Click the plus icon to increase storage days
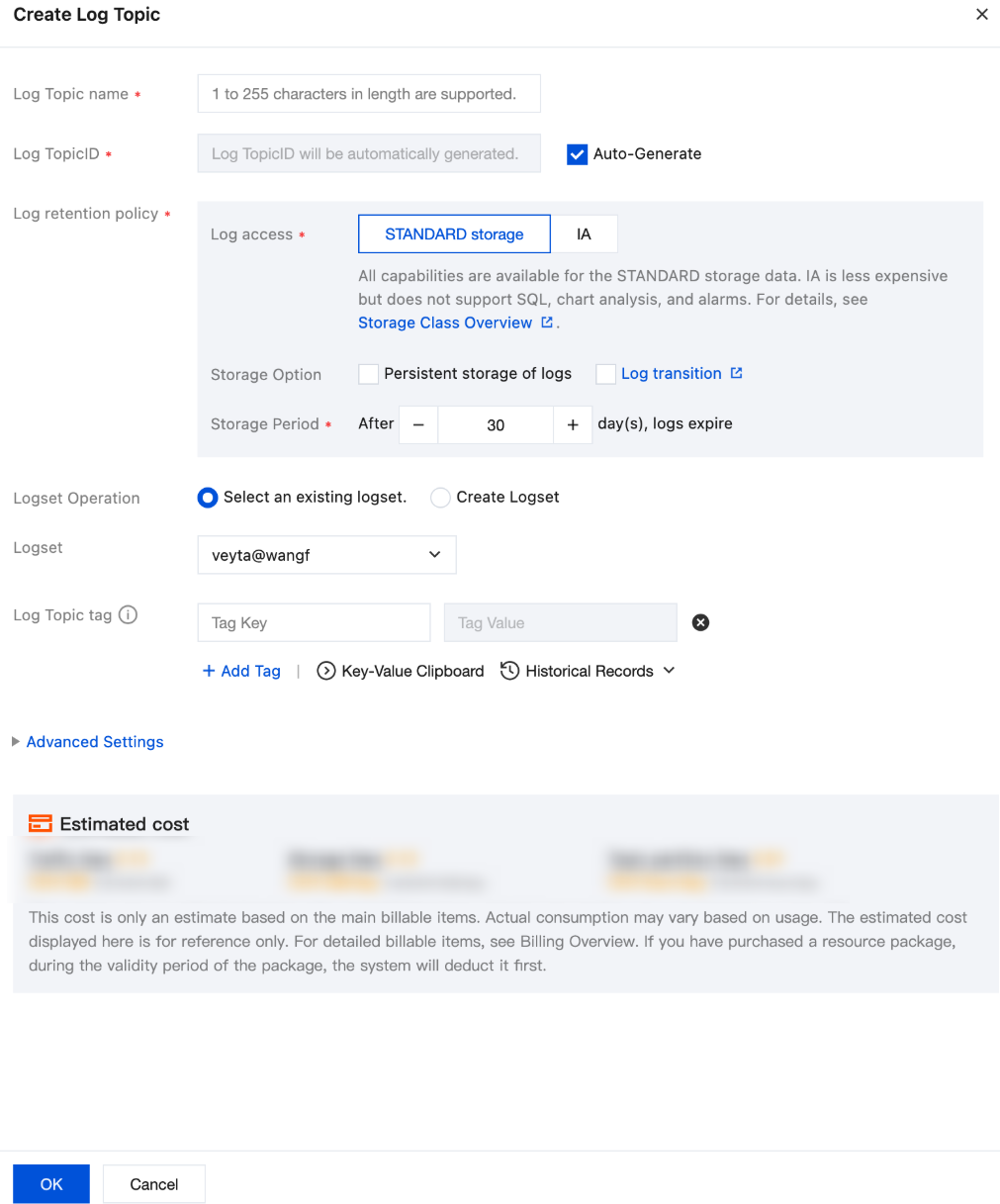Viewport: 1000px width, 1204px height. click(573, 424)
